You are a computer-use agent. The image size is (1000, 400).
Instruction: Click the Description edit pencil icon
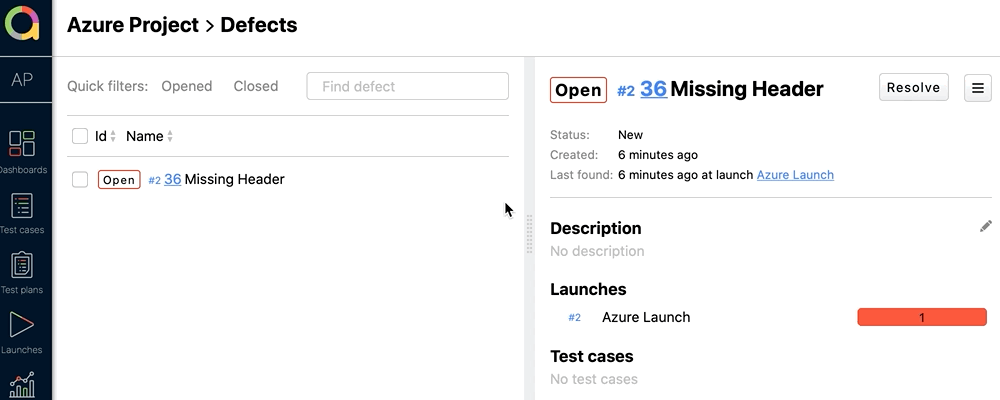(986, 227)
